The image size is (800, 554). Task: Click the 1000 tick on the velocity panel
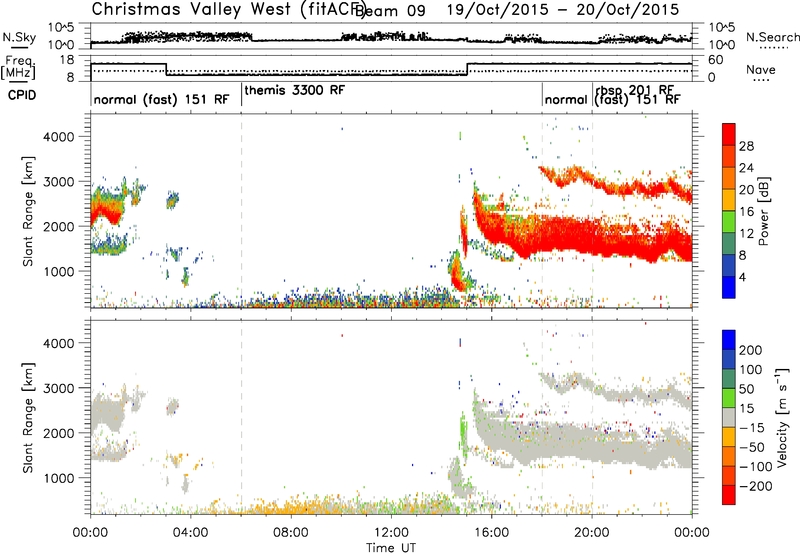(58, 478)
